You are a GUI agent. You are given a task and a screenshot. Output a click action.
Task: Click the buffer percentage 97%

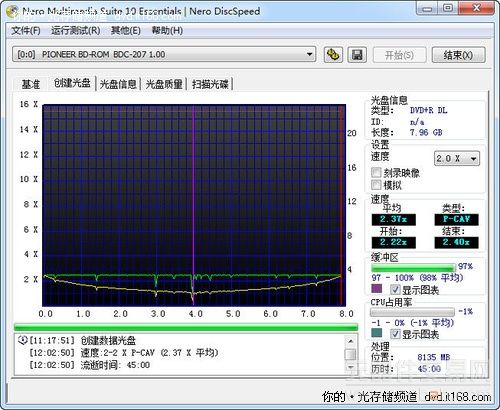coord(465,266)
